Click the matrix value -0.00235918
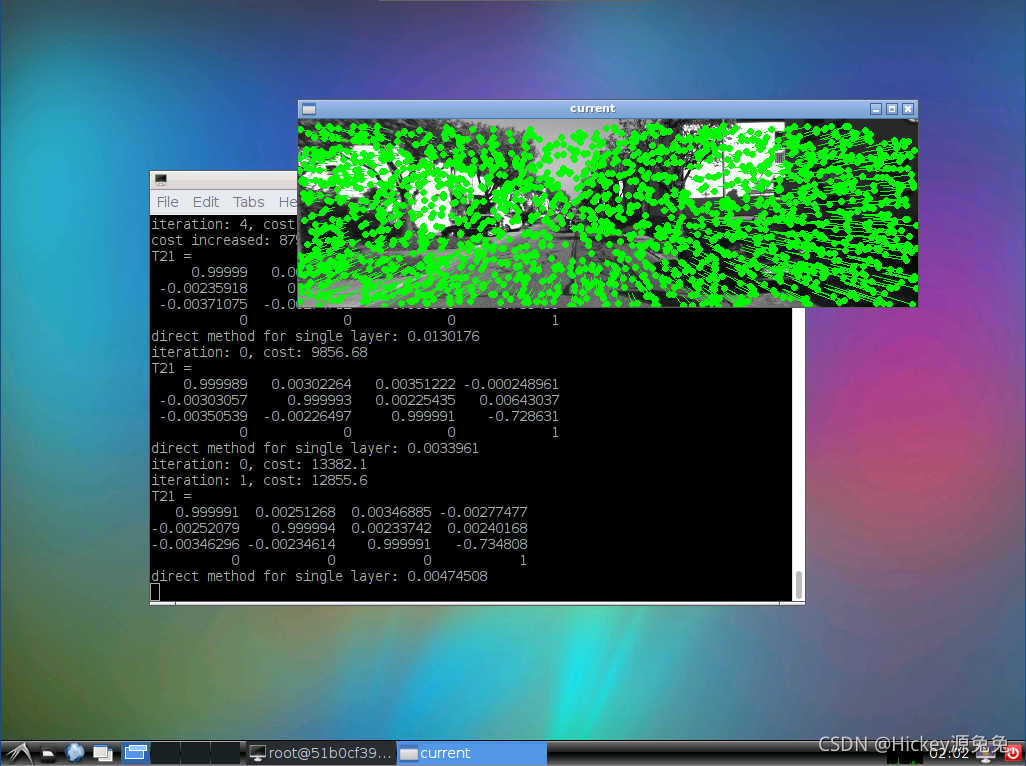1026x766 pixels. click(203, 288)
